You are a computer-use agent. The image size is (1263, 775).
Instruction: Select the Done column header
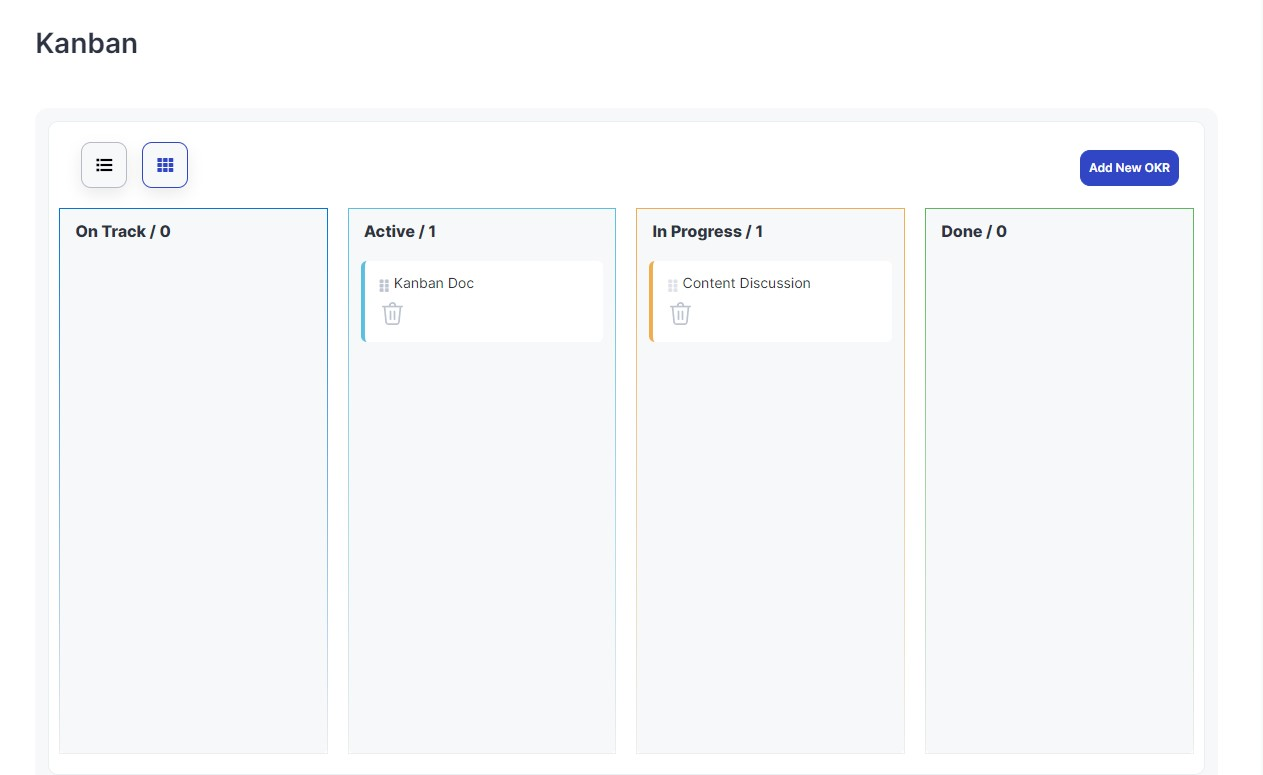click(x=973, y=231)
